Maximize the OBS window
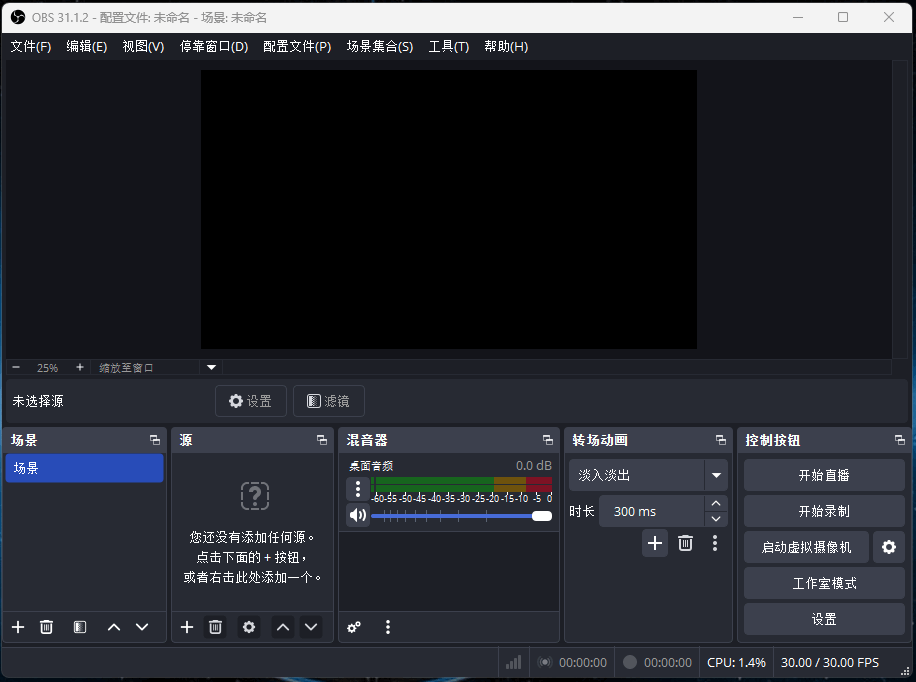Image resolution: width=916 pixels, height=682 pixels. coord(843,18)
